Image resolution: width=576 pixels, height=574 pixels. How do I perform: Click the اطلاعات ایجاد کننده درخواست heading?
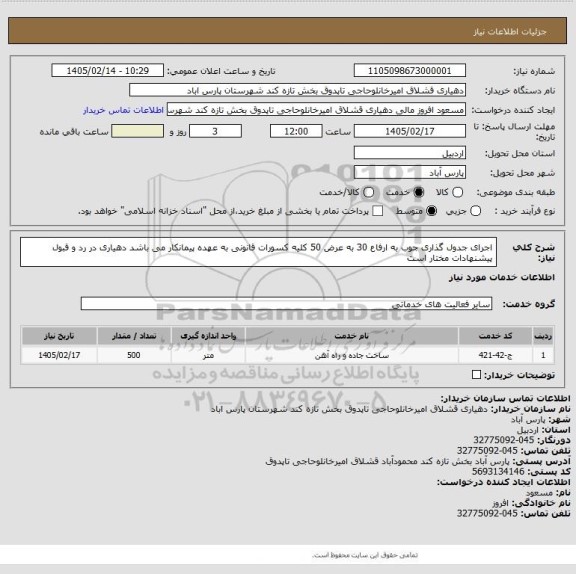(x=504, y=482)
